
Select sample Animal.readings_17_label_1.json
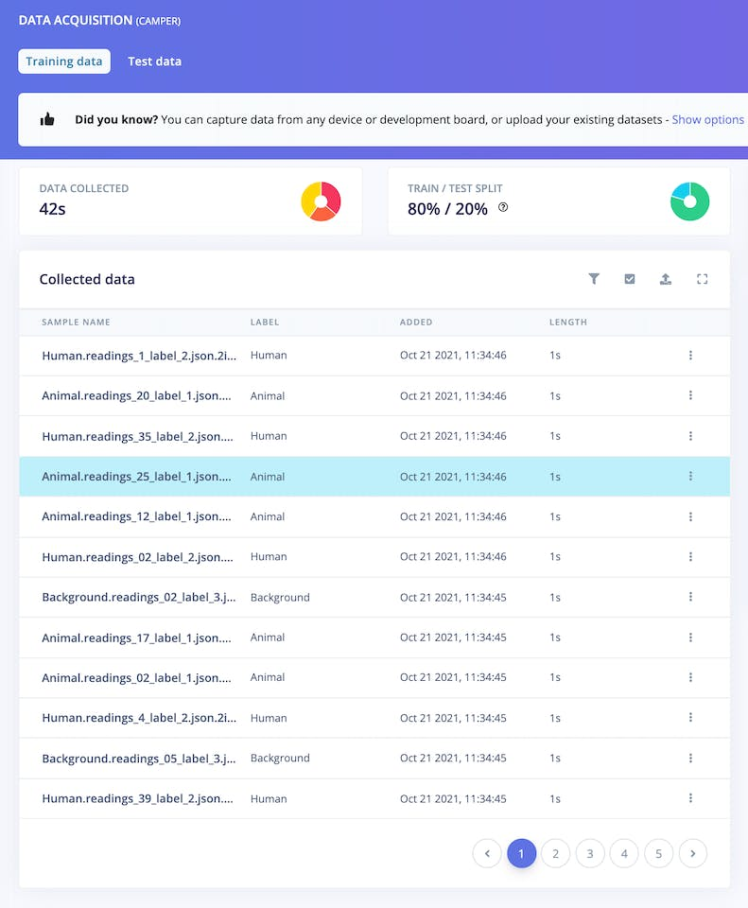[x=137, y=638]
